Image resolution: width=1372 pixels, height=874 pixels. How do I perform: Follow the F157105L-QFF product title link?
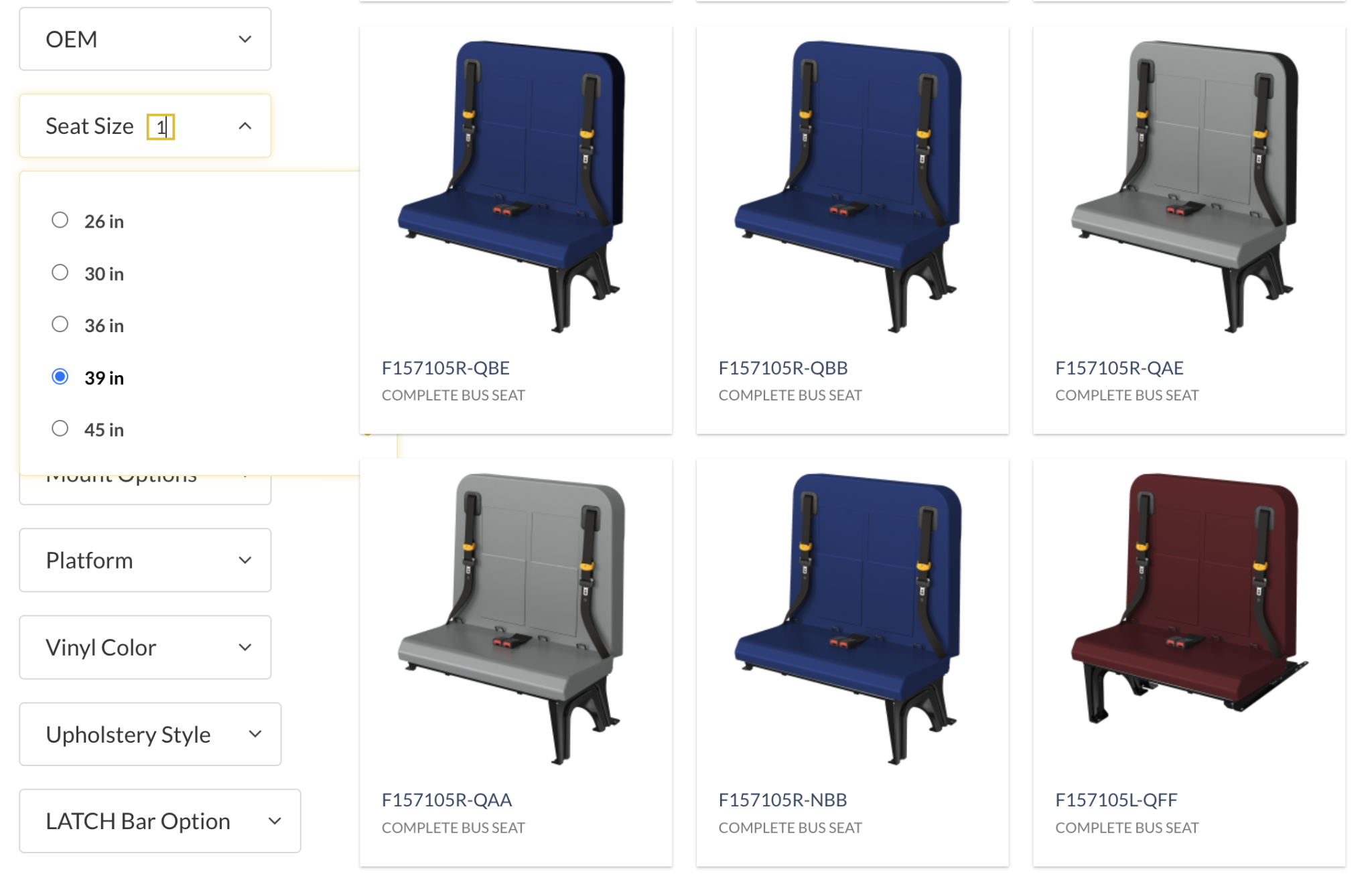click(x=1116, y=800)
